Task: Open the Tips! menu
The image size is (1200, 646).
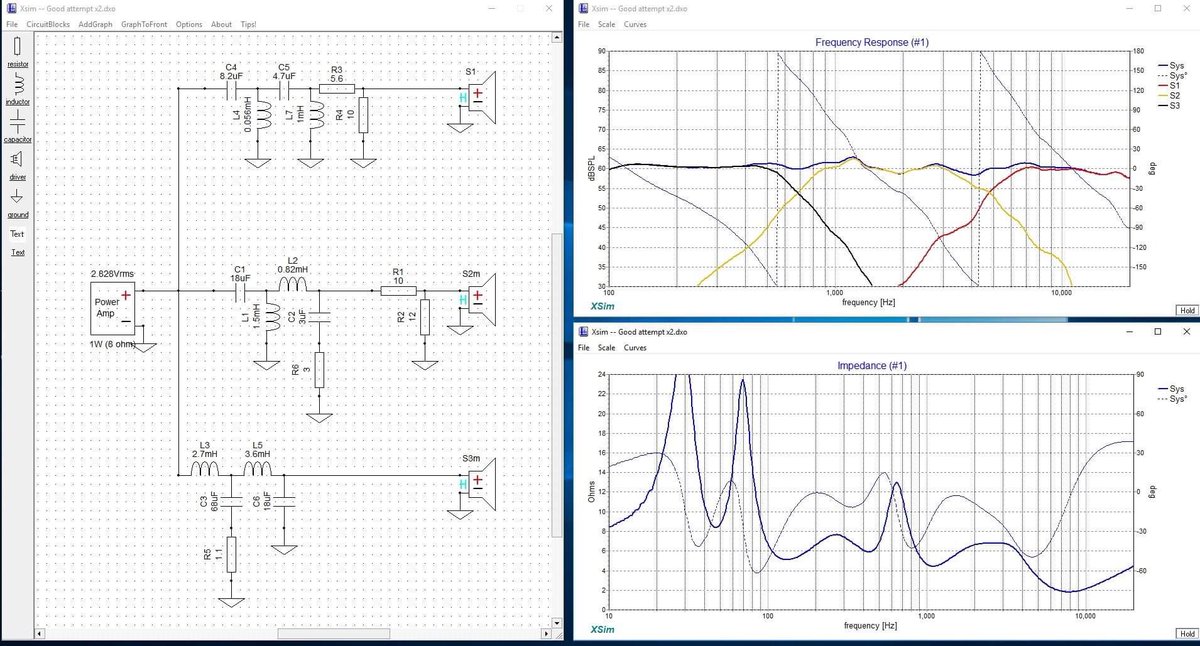Action: point(248,24)
